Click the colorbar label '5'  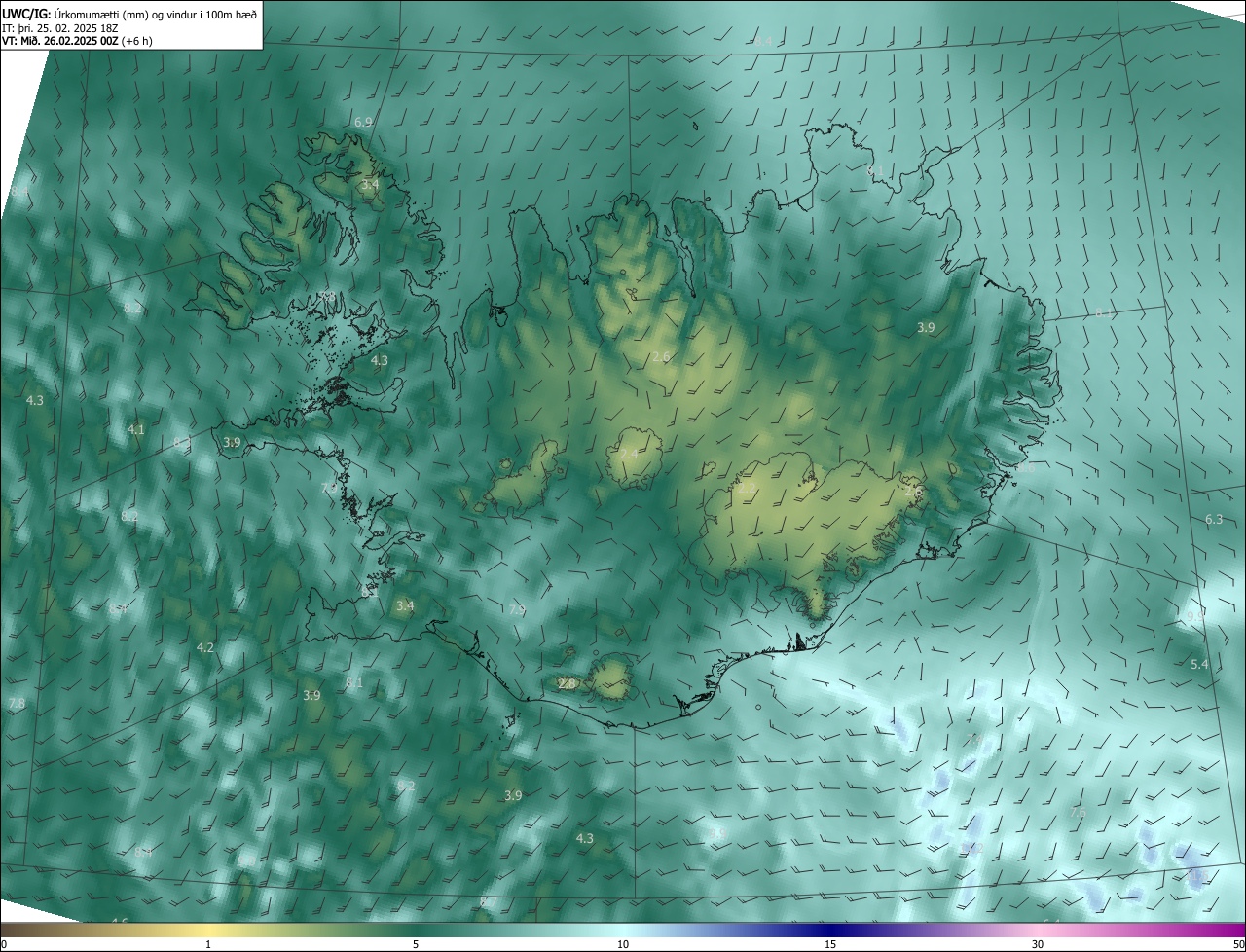[416, 945]
